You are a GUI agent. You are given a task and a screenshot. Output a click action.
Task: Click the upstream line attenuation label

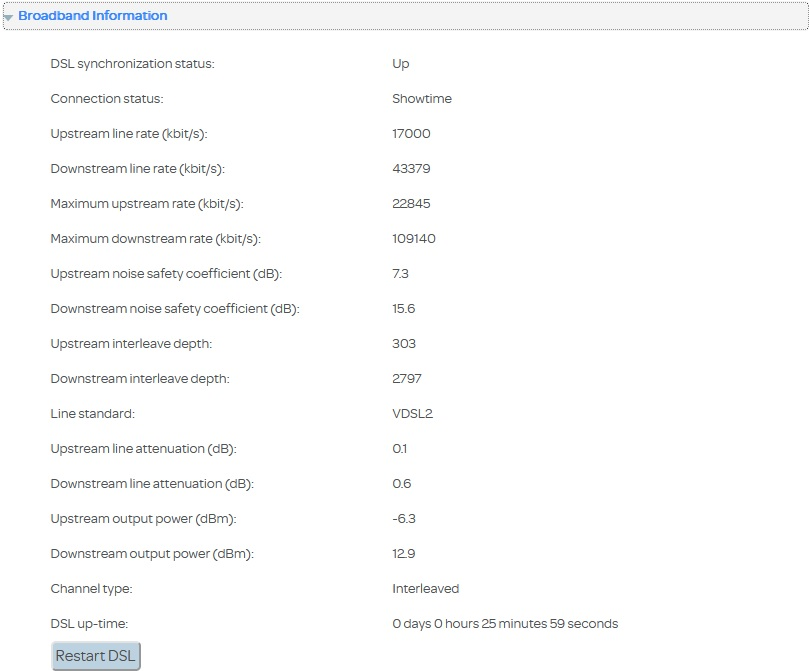pyautogui.click(x=143, y=449)
